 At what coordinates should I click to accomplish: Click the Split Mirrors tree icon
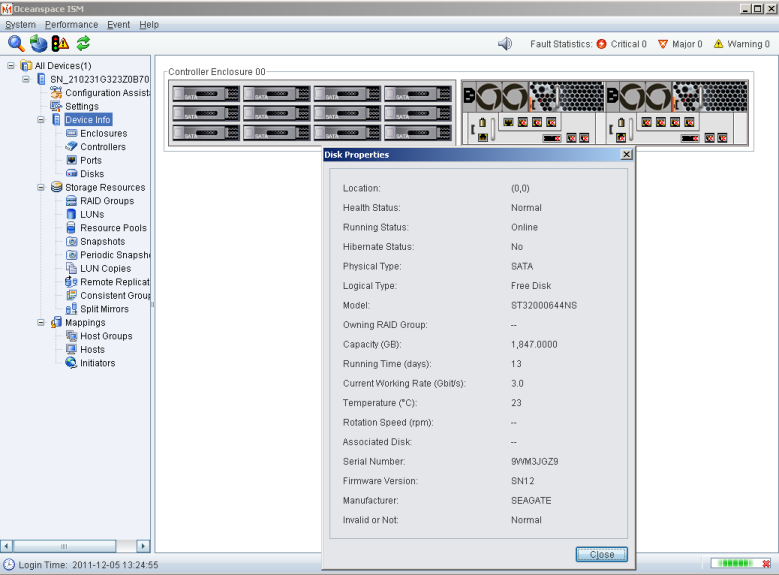[x=72, y=309]
